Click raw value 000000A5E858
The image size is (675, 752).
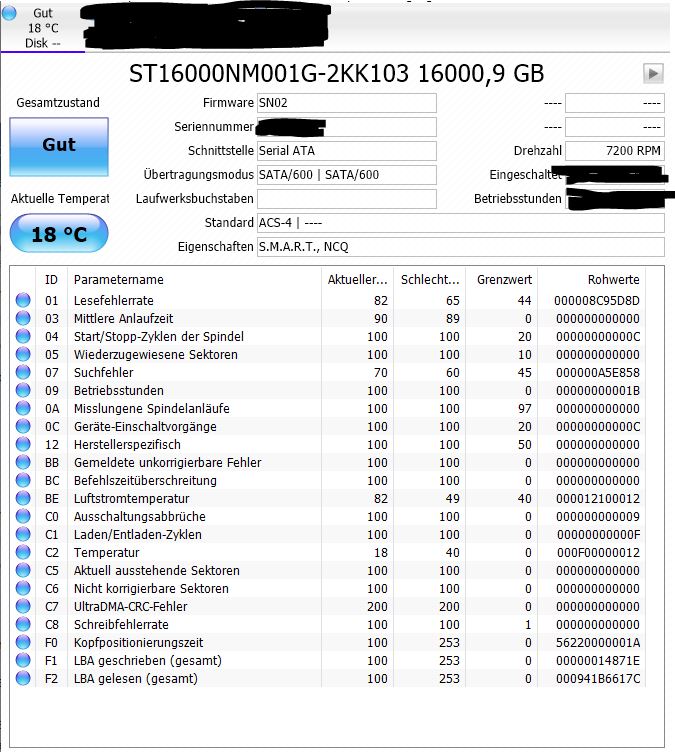(598, 373)
